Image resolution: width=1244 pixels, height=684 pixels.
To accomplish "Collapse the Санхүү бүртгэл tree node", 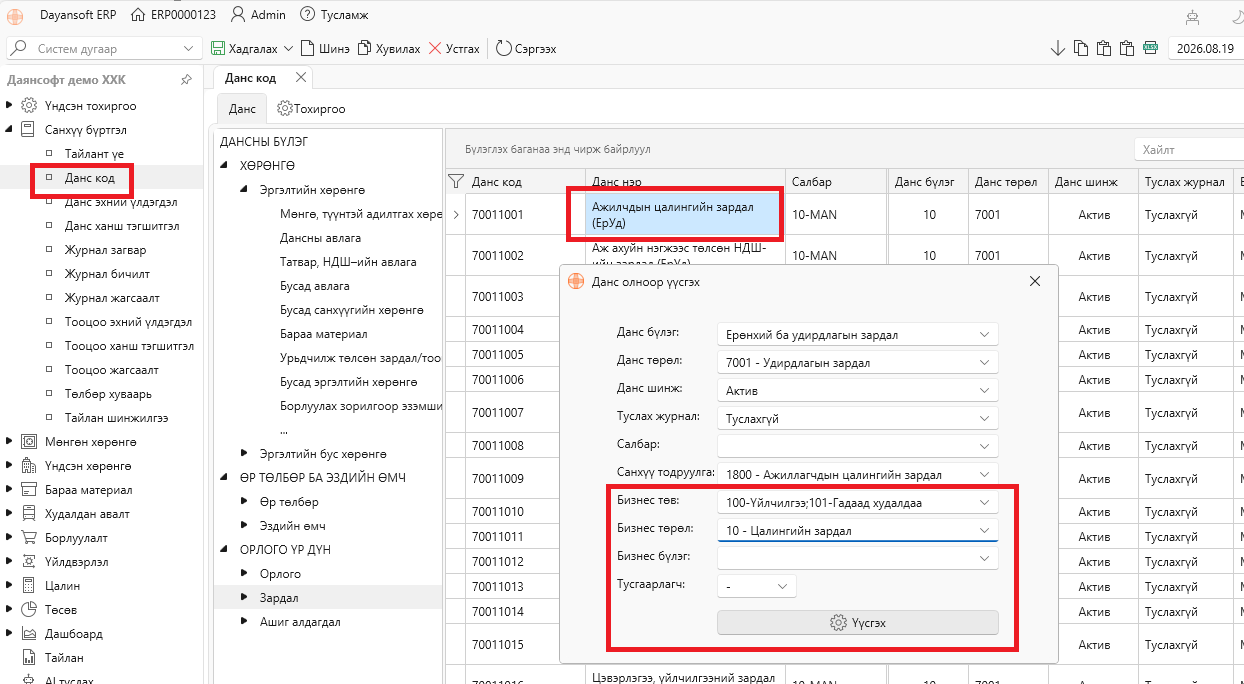I will [10, 130].
